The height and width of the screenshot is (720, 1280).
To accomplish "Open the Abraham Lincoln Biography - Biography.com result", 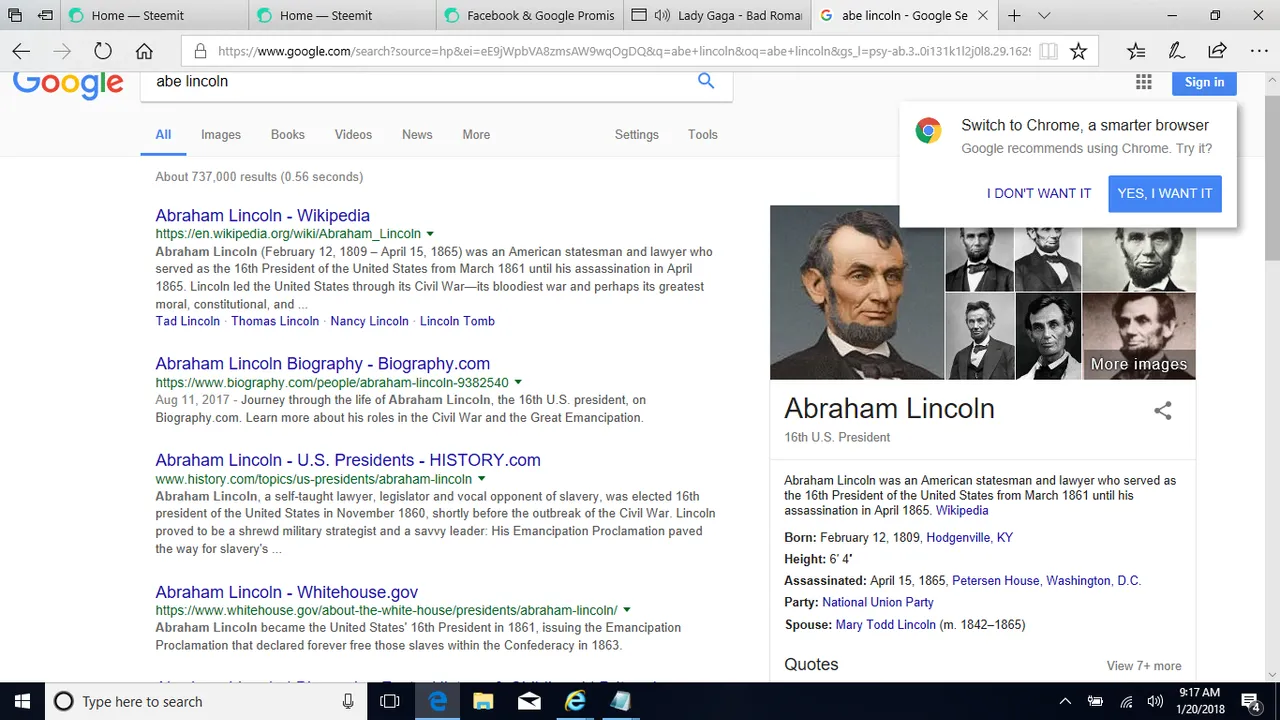I will pyautogui.click(x=323, y=364).
